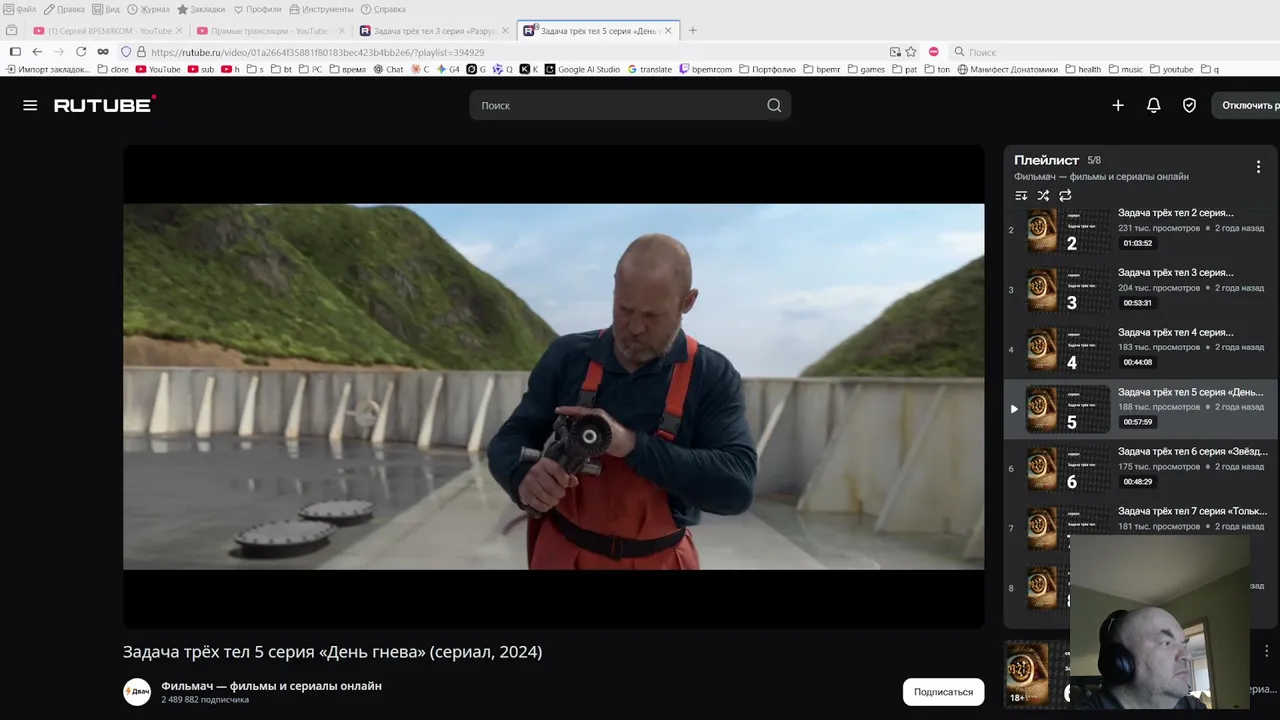Image resolution: width=1280 pixels, height=720 pixels.
Task: Play Задача трёх тел 3 серия thumbnail in playlist
Action: click(1068, 290)
